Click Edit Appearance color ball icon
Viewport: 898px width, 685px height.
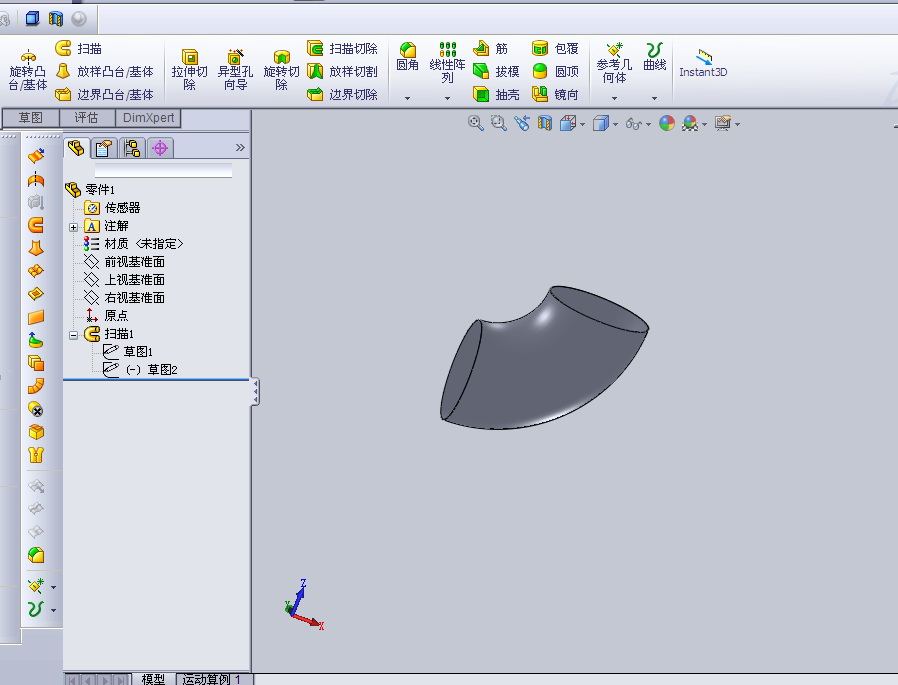(x=667, y=123)
